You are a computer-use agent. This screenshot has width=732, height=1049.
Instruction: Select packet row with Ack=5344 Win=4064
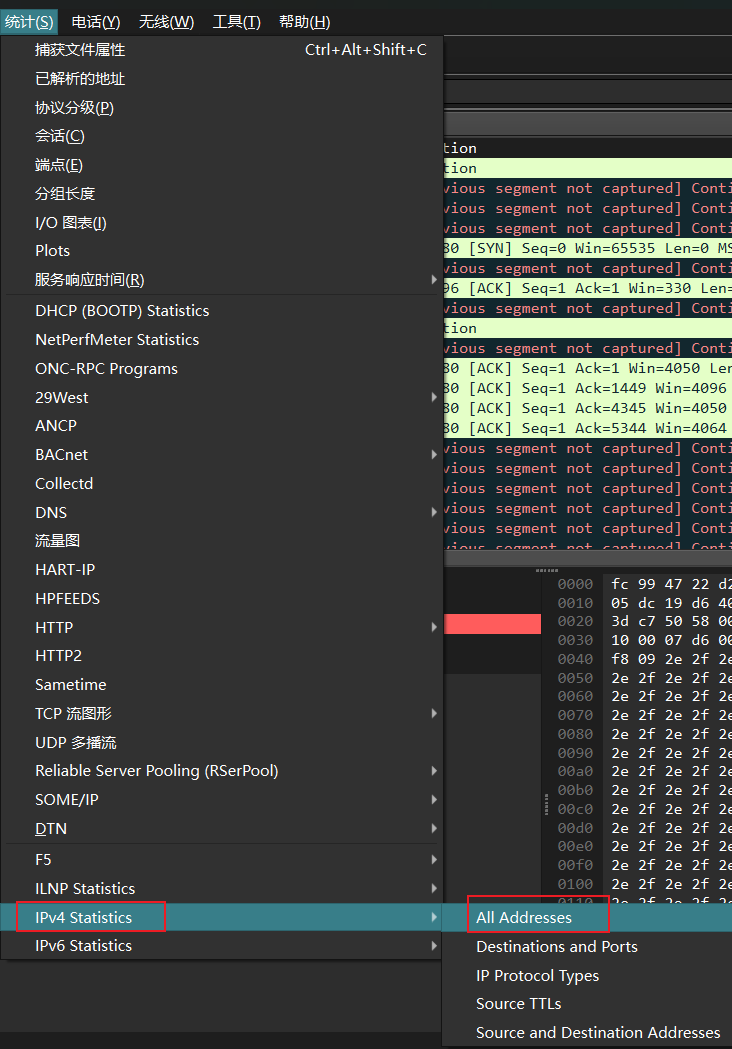click(587, 428)
